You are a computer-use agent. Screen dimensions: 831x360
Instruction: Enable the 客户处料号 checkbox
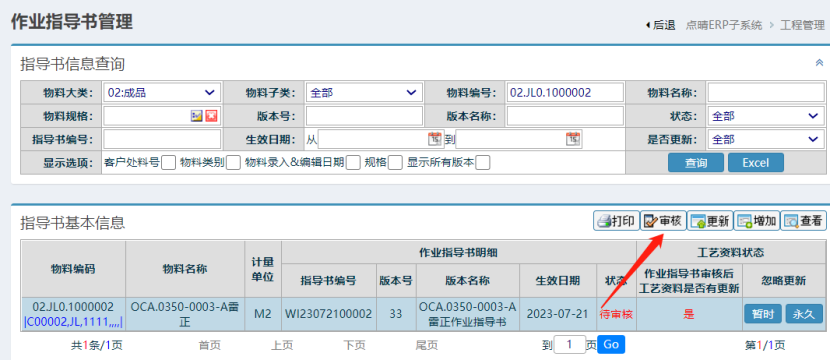[x=168, y=163]
